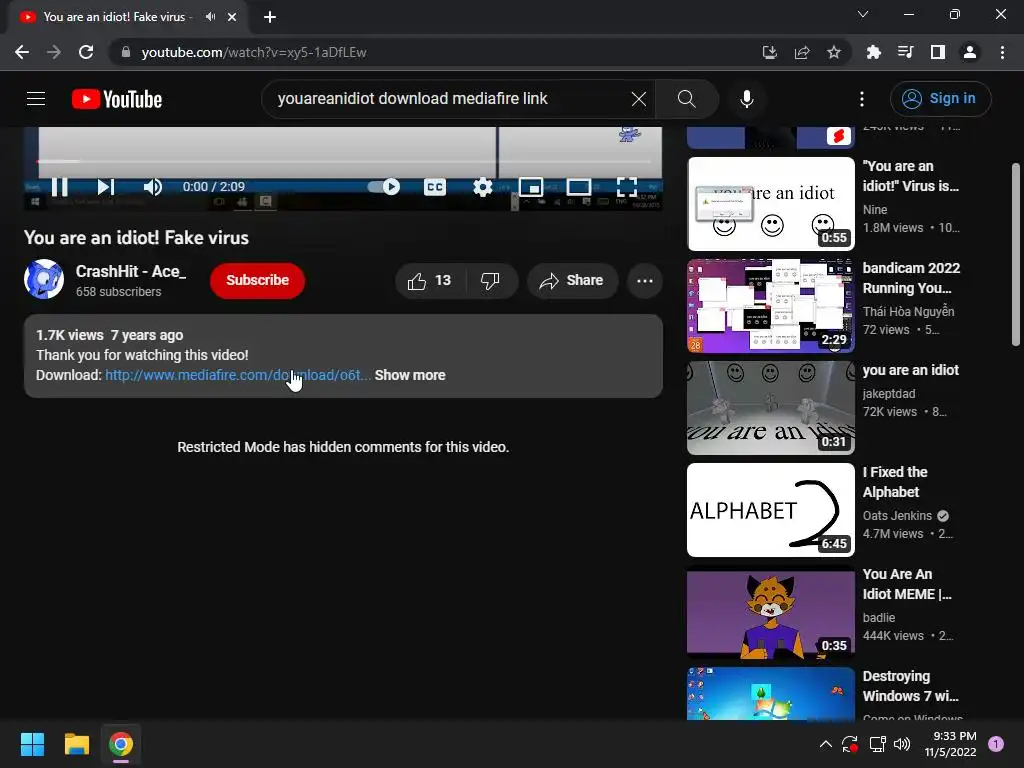Image resolution: width=1024 pixels, height=768 pixels.
Task: Run search with magnifier button
Action: 686,99
